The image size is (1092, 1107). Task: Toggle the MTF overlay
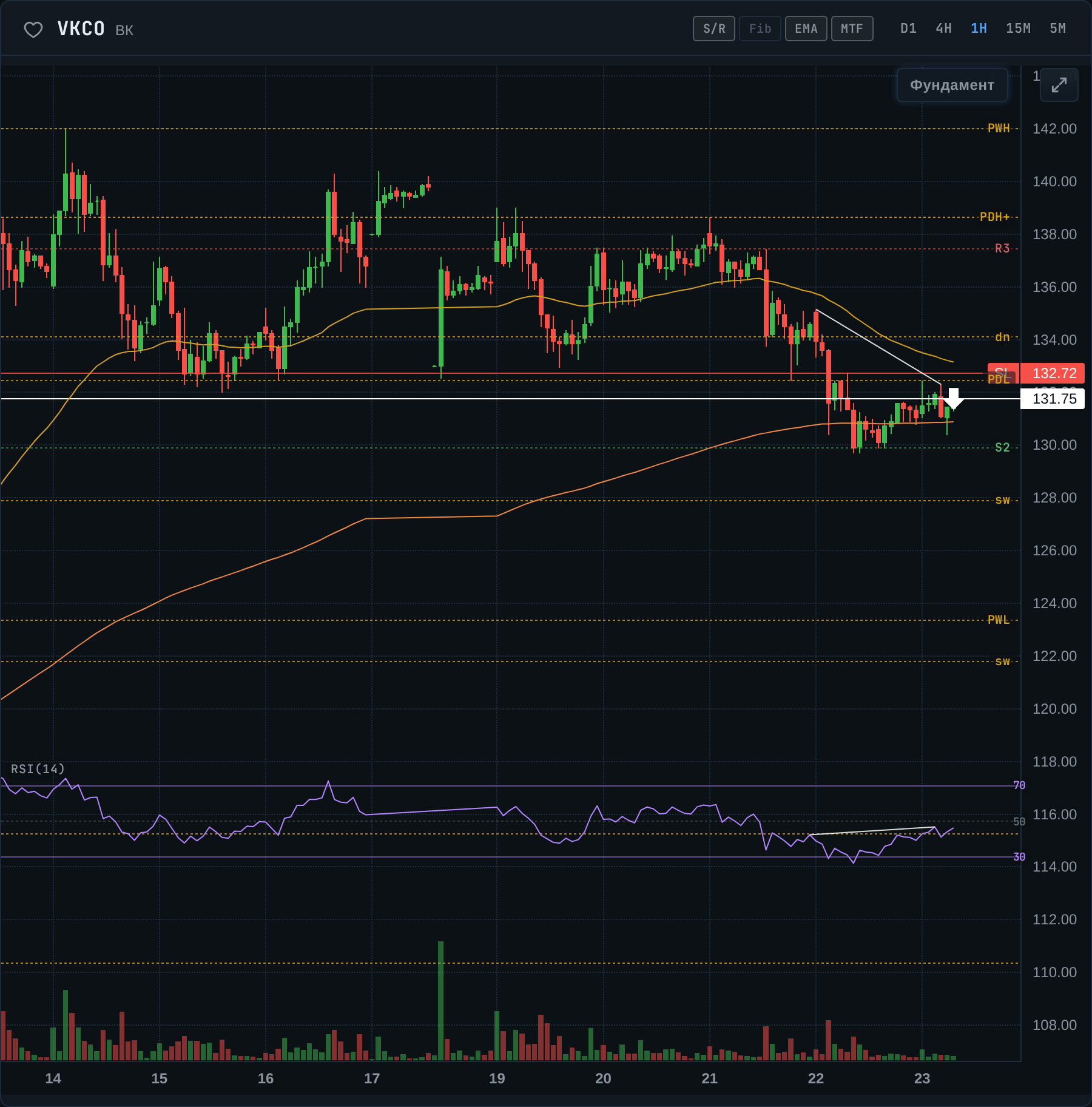click(x=852, y=29)
